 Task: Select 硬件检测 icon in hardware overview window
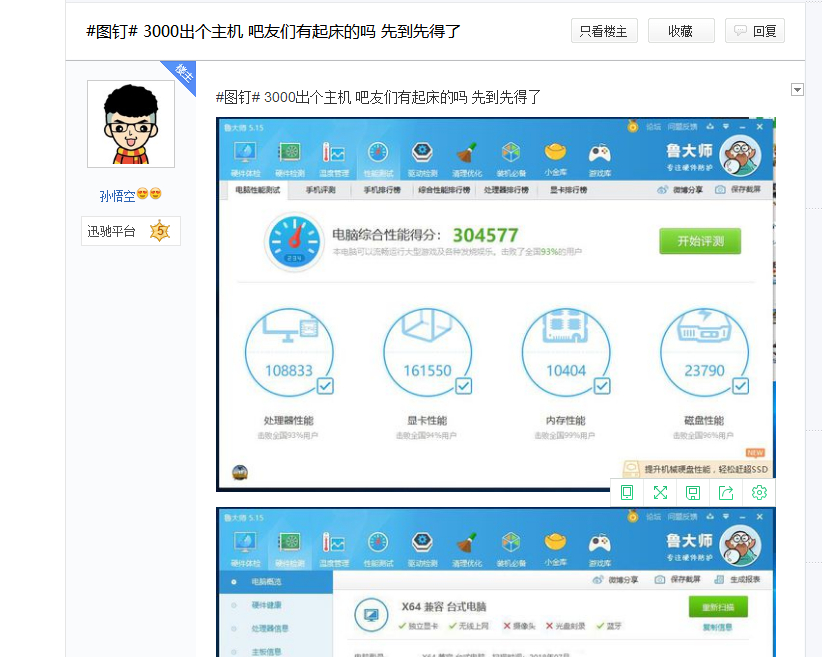289,550
